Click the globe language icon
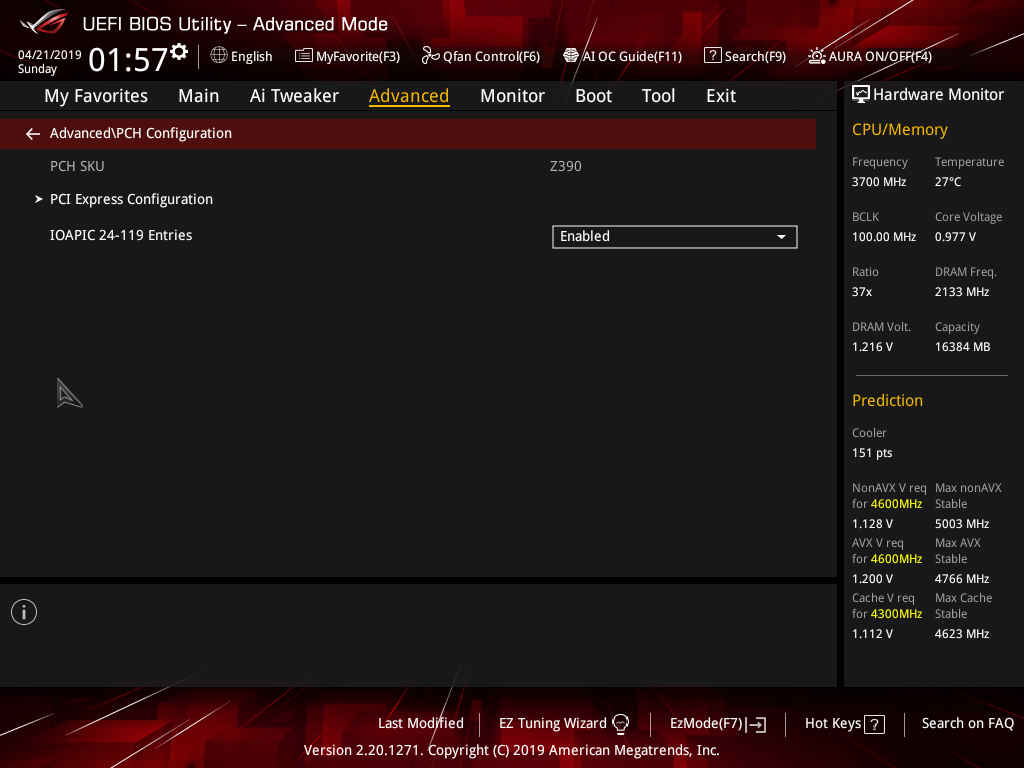Screen dimensions: 1024x768 tap(219, 56)
